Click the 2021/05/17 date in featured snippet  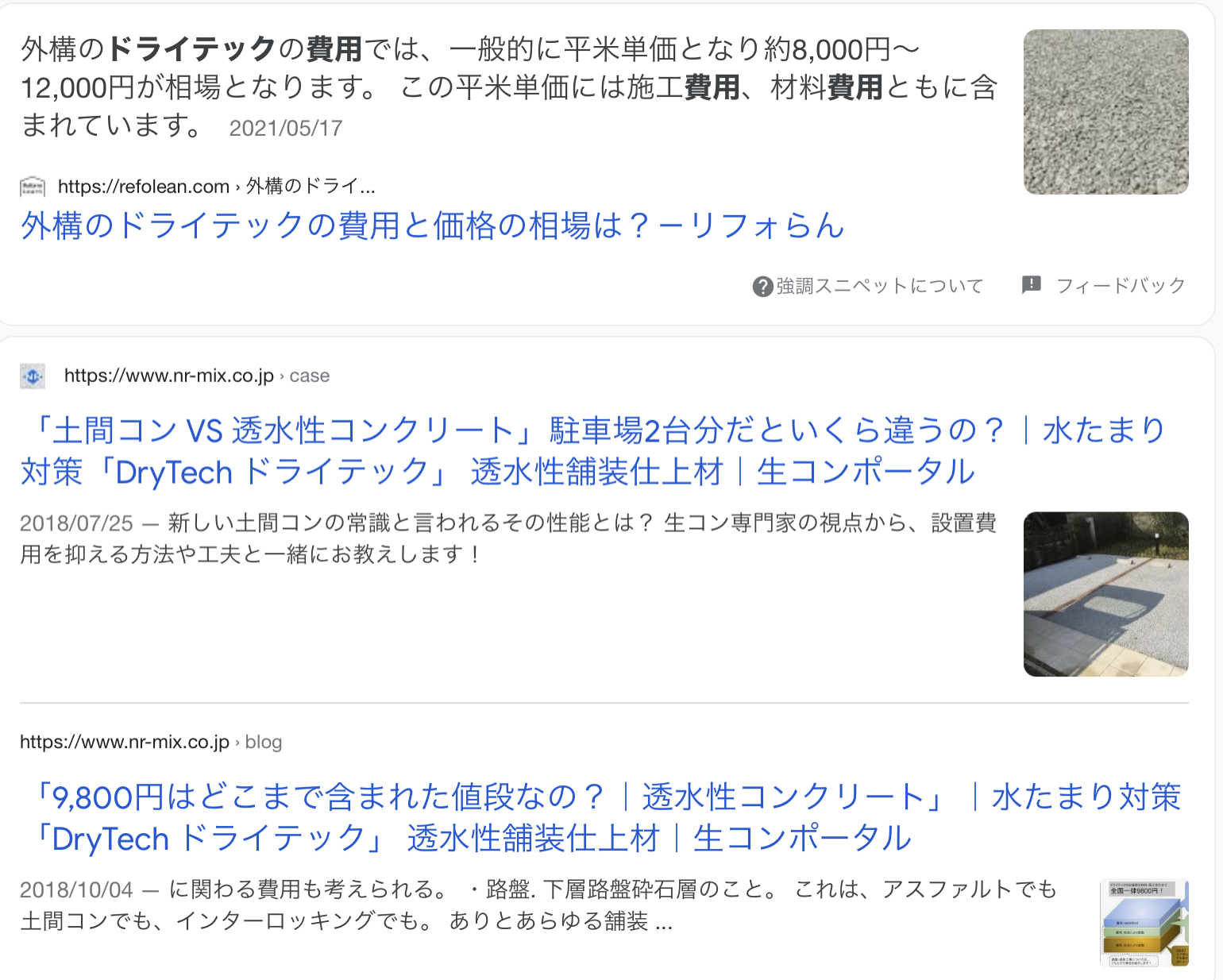pyautogui.click(x=286, y=129)
